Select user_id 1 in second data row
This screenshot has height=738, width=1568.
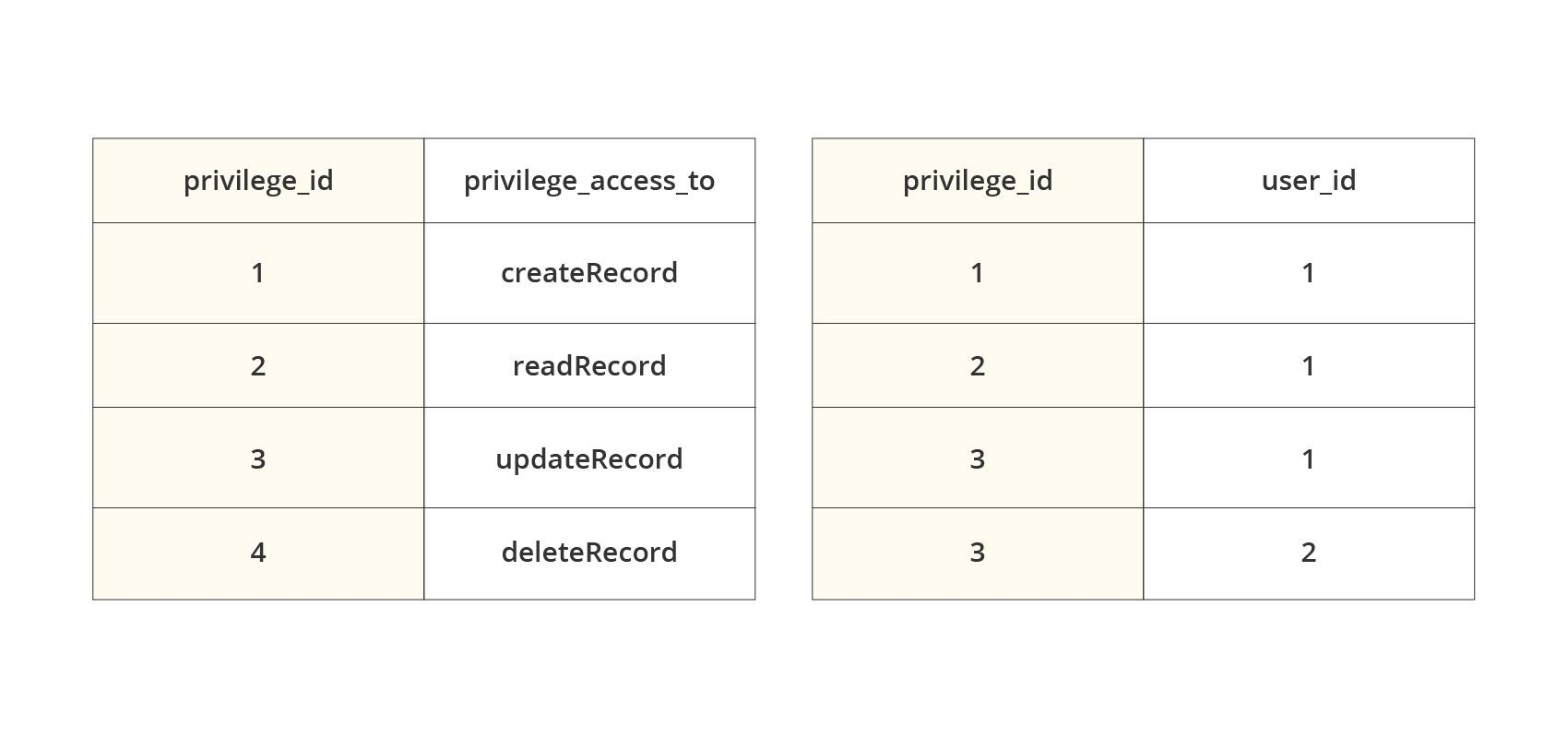[1309, 365]
